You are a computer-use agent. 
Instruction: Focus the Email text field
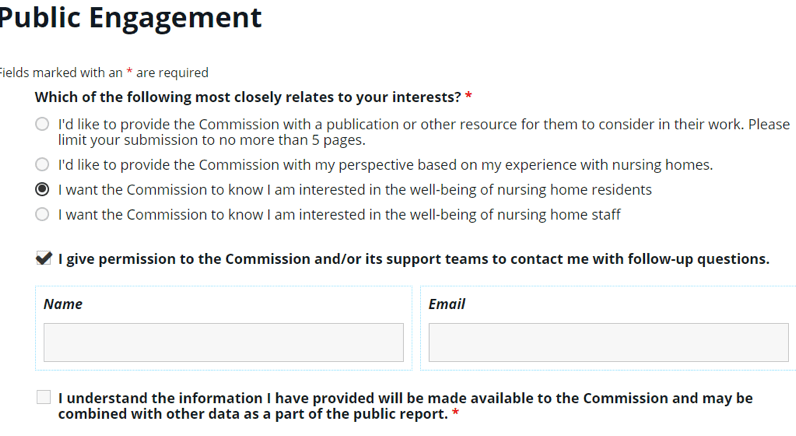(608, 342)
